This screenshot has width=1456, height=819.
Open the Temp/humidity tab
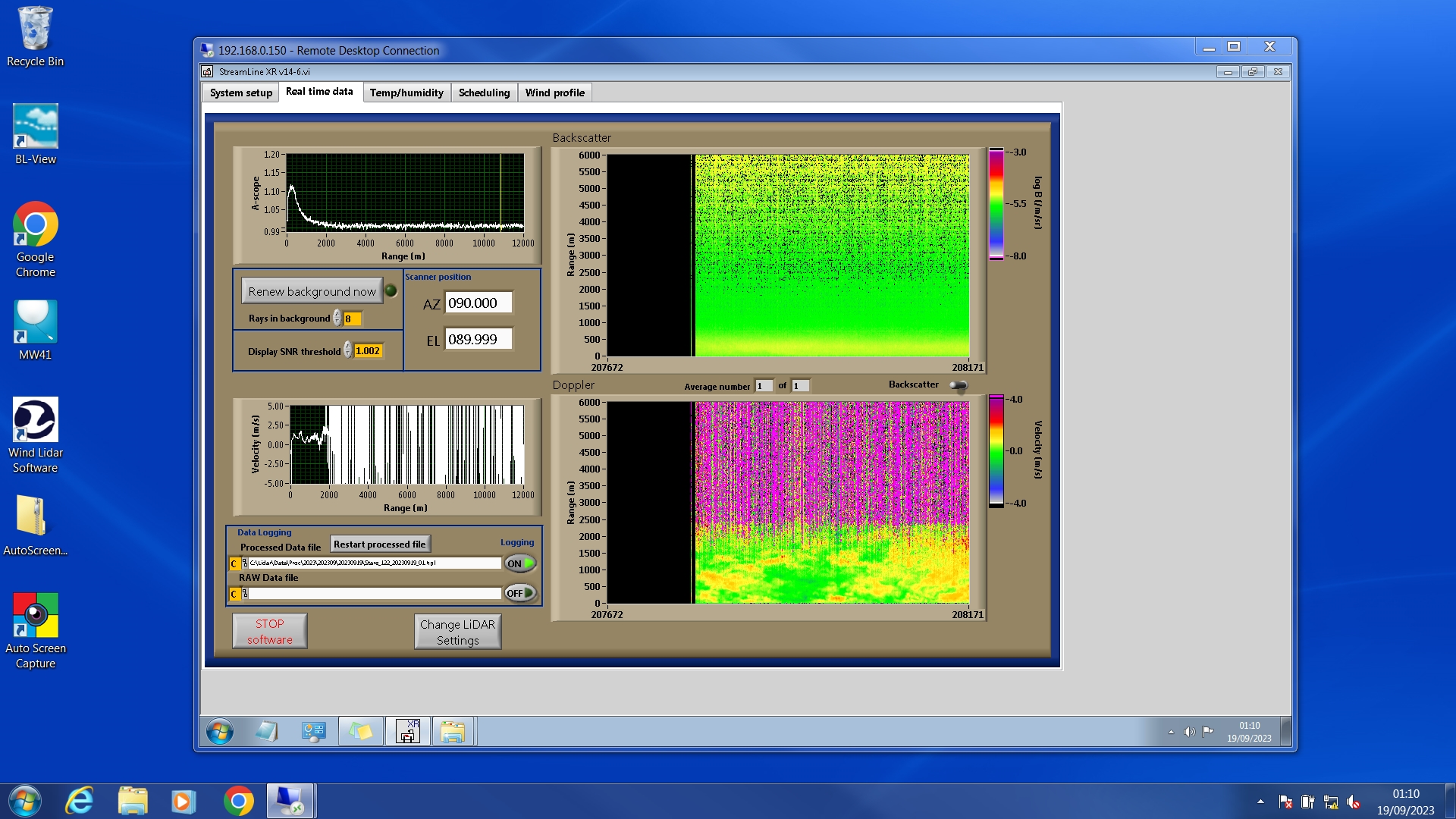406,93
